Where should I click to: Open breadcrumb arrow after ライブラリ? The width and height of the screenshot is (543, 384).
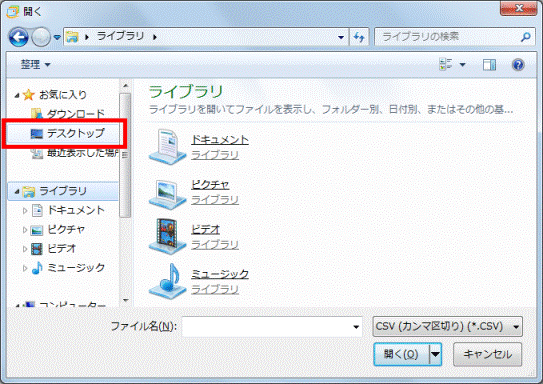[x=155, y=37]
